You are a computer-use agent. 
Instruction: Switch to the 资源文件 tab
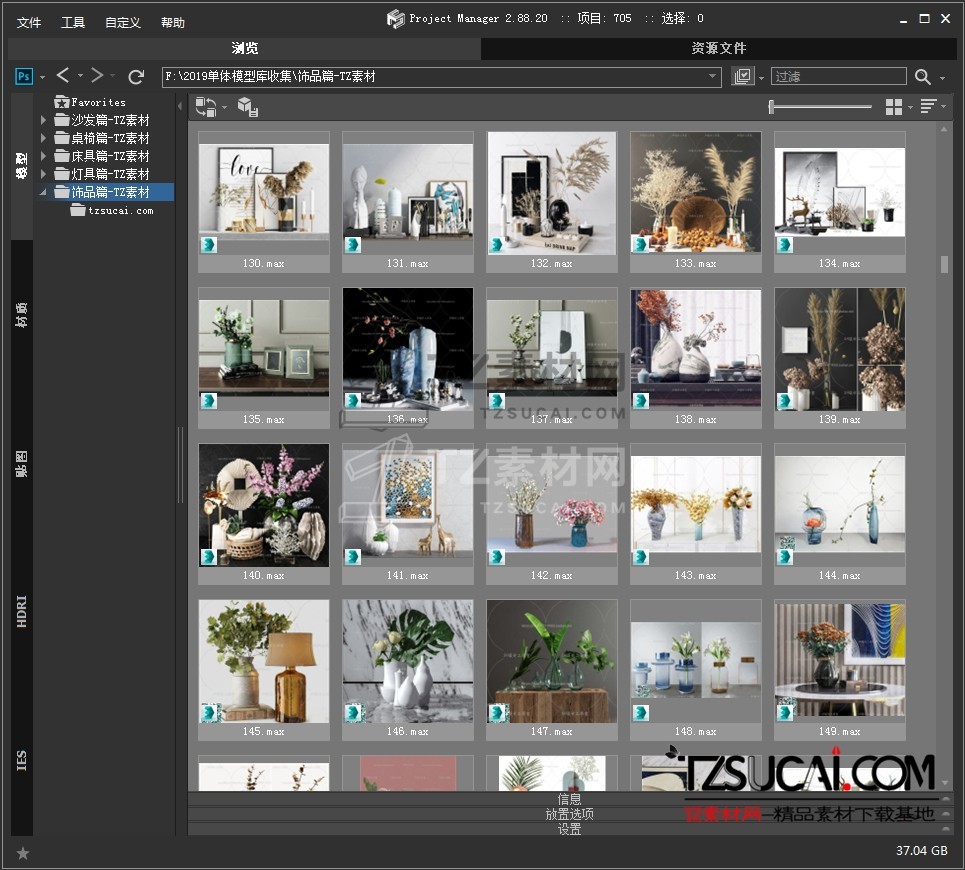(x=718, y=48)
